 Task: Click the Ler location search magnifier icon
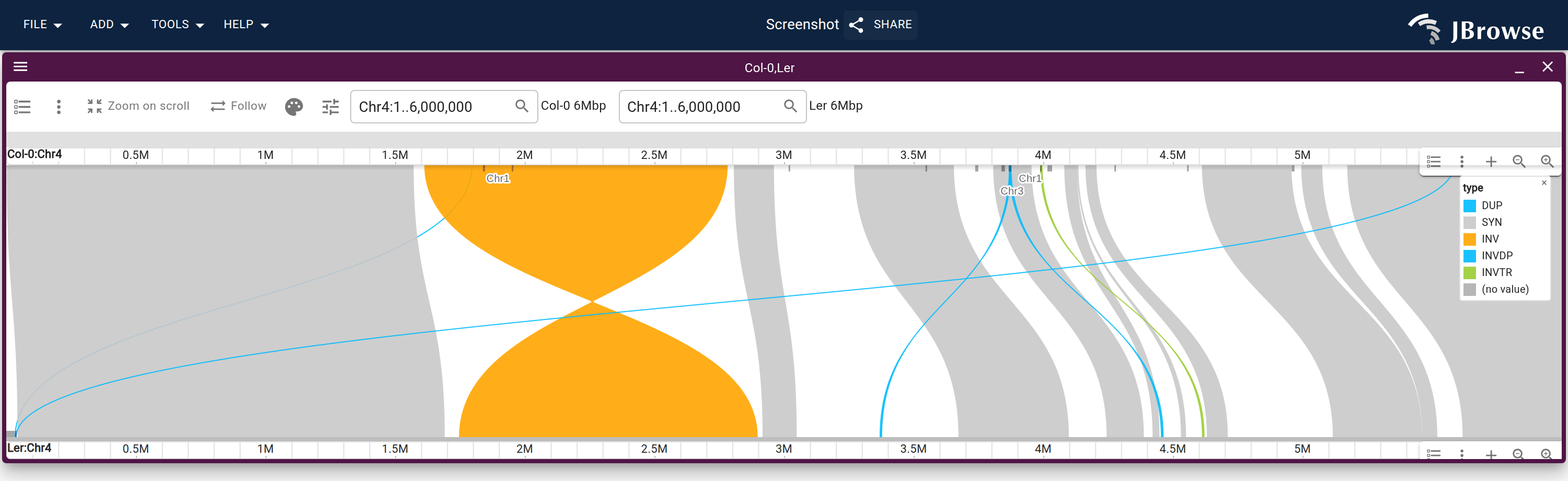coord(790,106)
